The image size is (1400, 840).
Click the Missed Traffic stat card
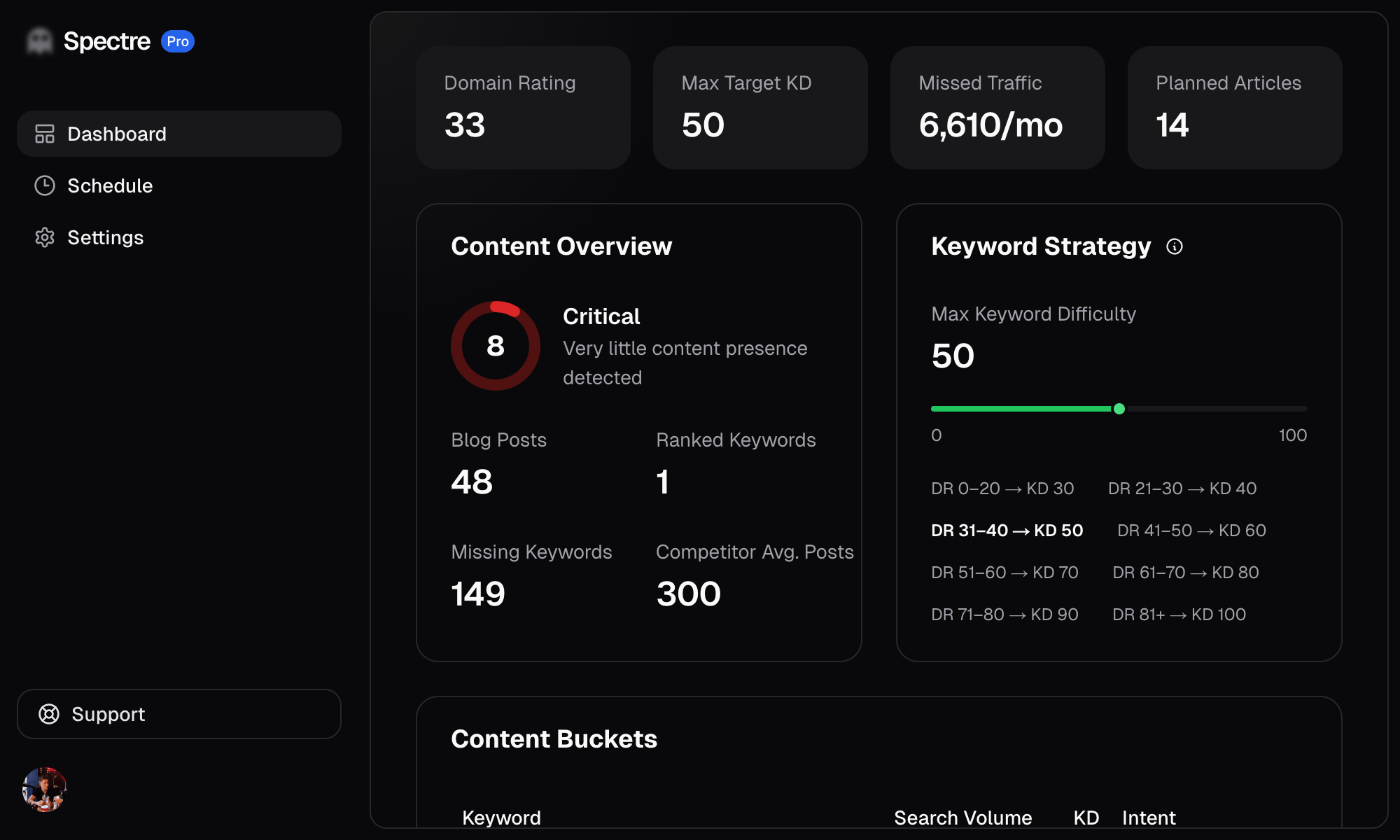[x=997, y=107]
